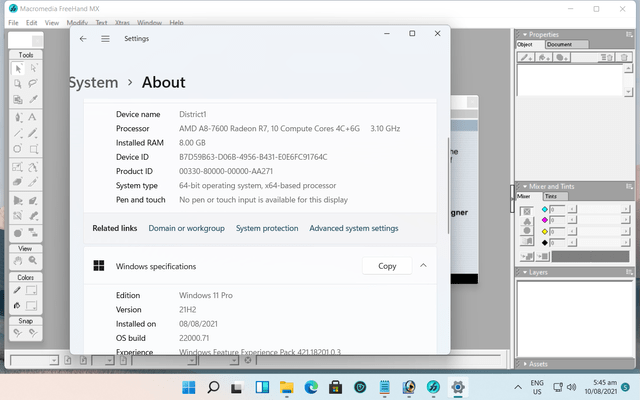Screen dimensions: 640x400
Task: Go back in the Settings window
Action: click(x=83, y=39)
